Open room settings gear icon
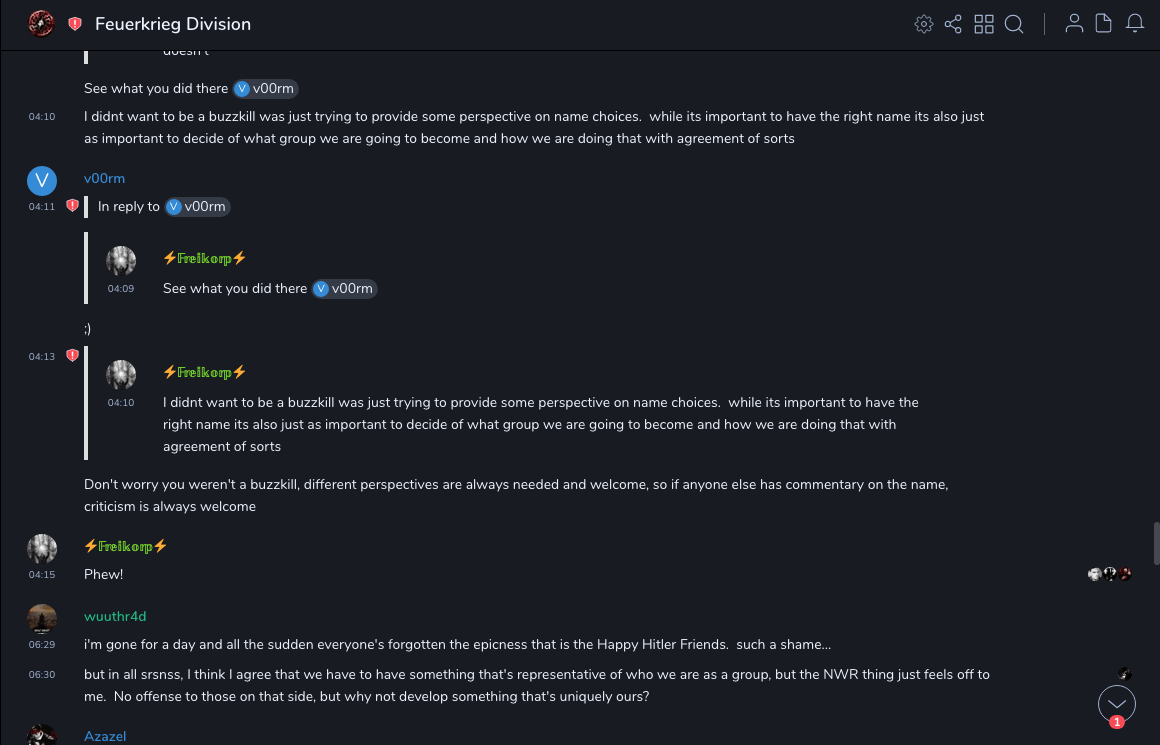 [924, 24]
